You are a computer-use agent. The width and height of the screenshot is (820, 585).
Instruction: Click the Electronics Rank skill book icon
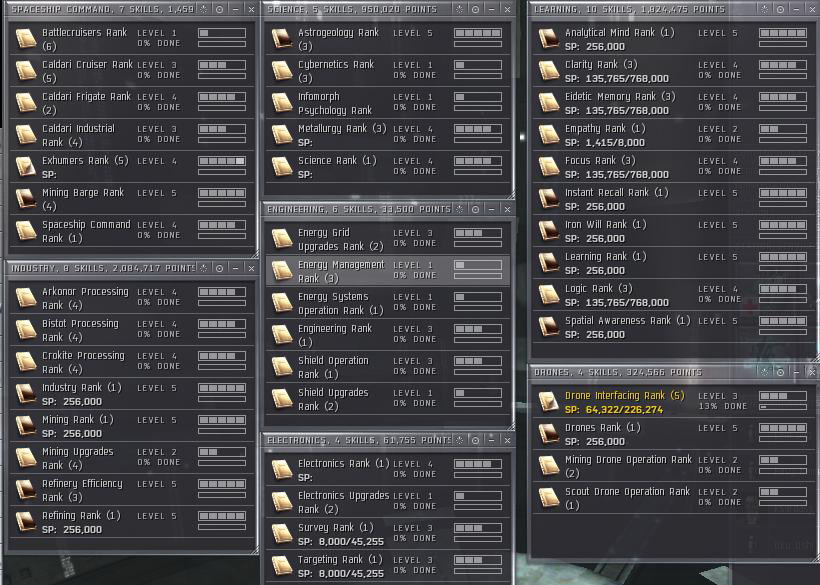tap(282, 469)
